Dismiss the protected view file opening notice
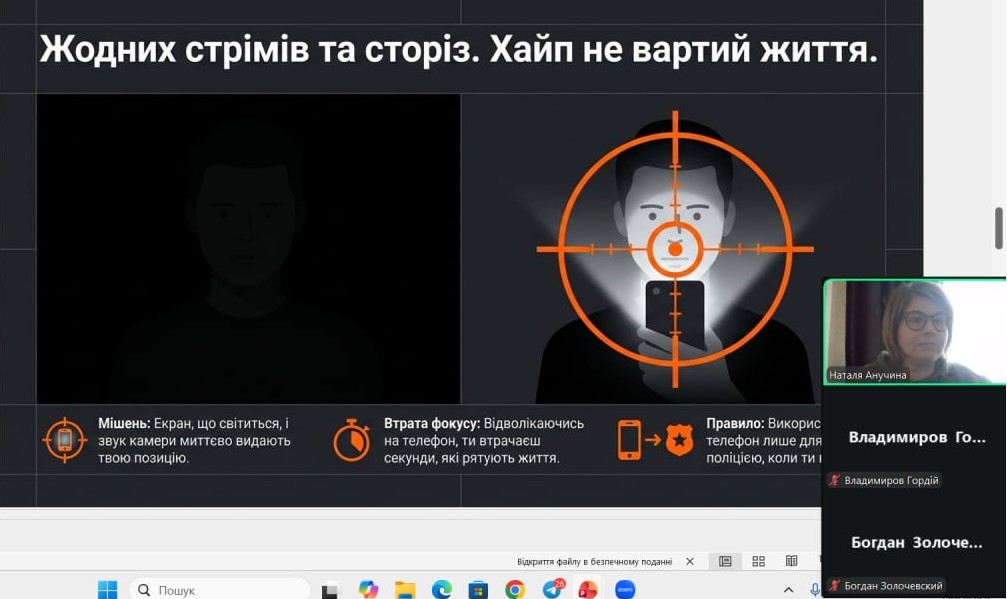 coord(690,561)
